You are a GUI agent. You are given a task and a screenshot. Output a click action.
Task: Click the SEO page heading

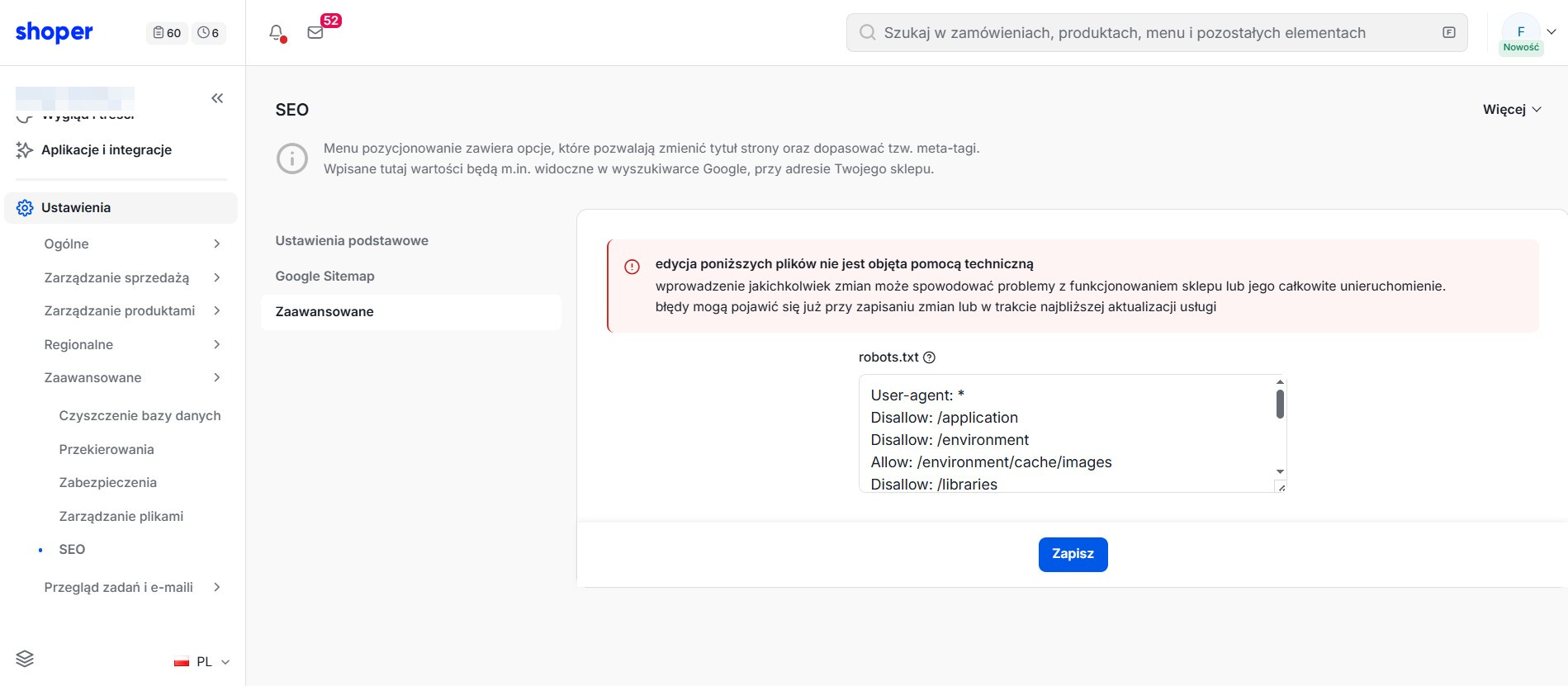[x=292, y=110]
